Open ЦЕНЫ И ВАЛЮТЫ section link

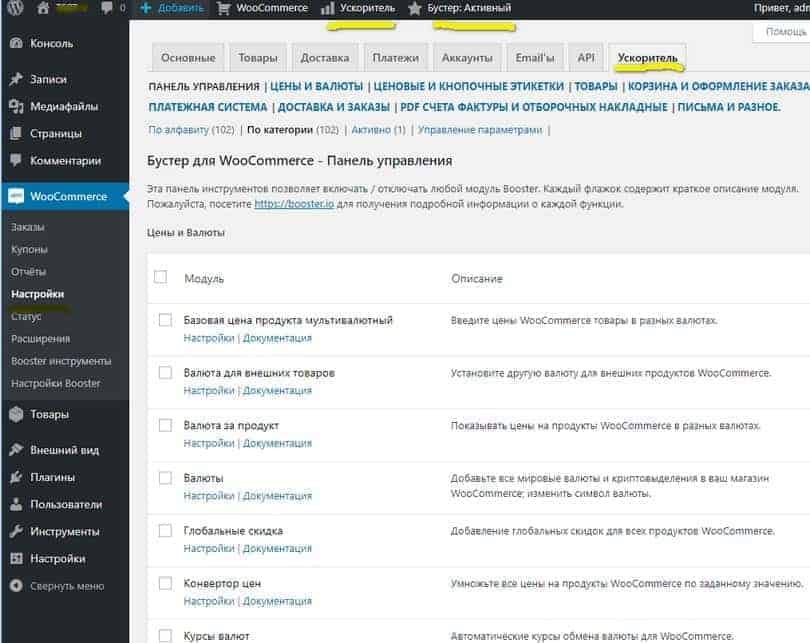click(317, 86)
